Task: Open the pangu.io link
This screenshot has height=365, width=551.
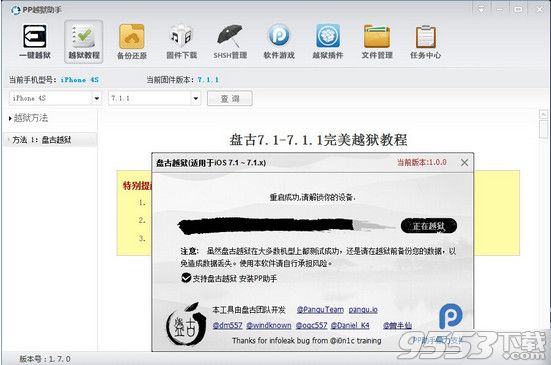Action: coord(363,309)
